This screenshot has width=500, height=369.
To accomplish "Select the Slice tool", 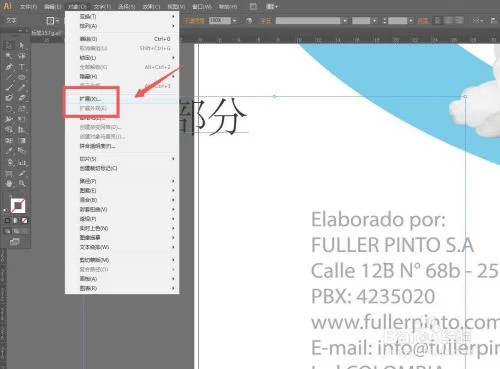I will tap(22, 173).
